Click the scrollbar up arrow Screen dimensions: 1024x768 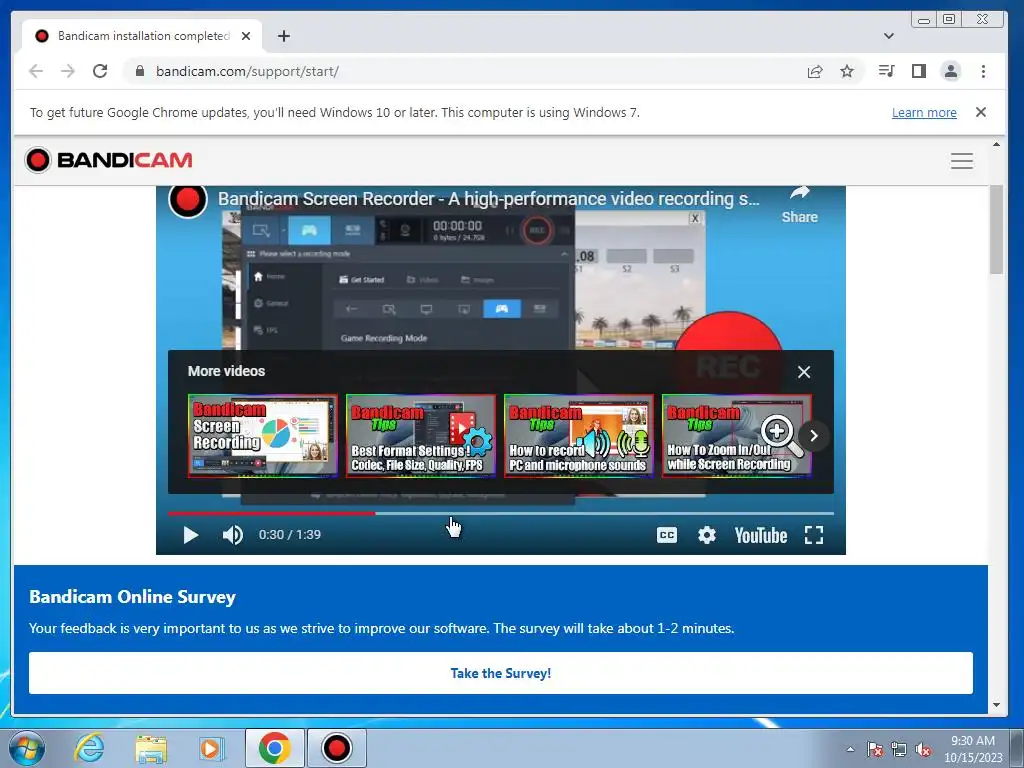click(x=996, y=144)
